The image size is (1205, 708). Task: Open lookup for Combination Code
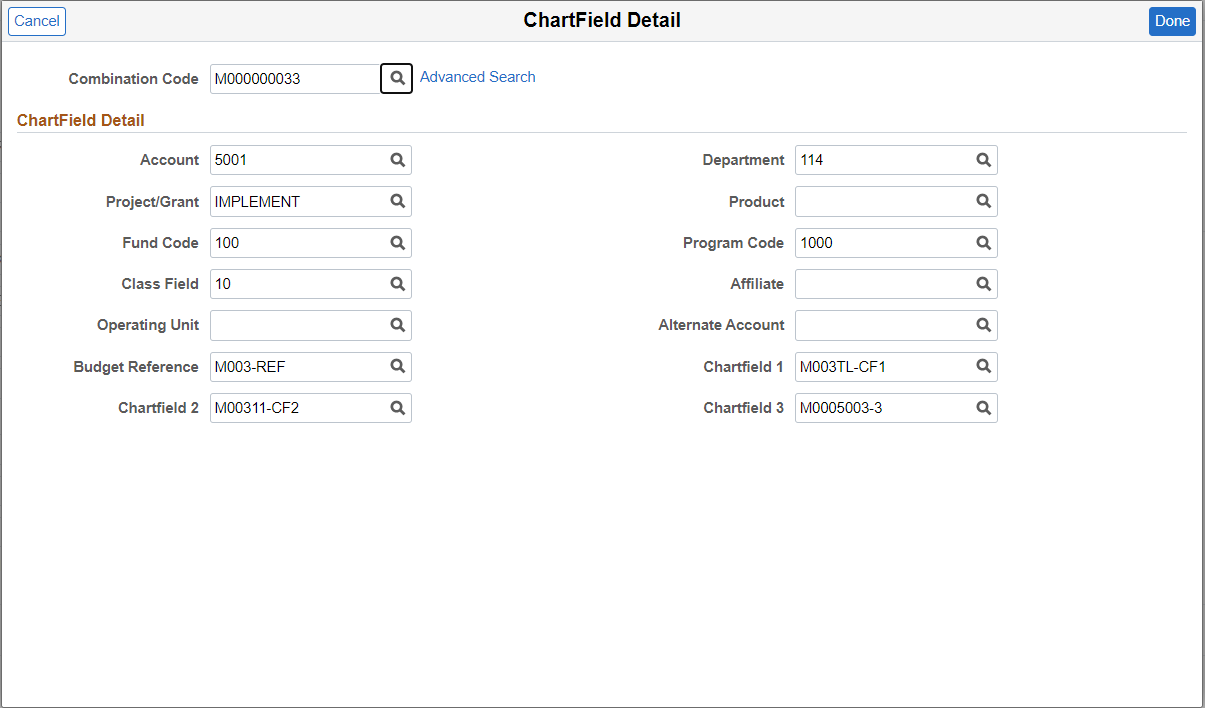(396, 78)
